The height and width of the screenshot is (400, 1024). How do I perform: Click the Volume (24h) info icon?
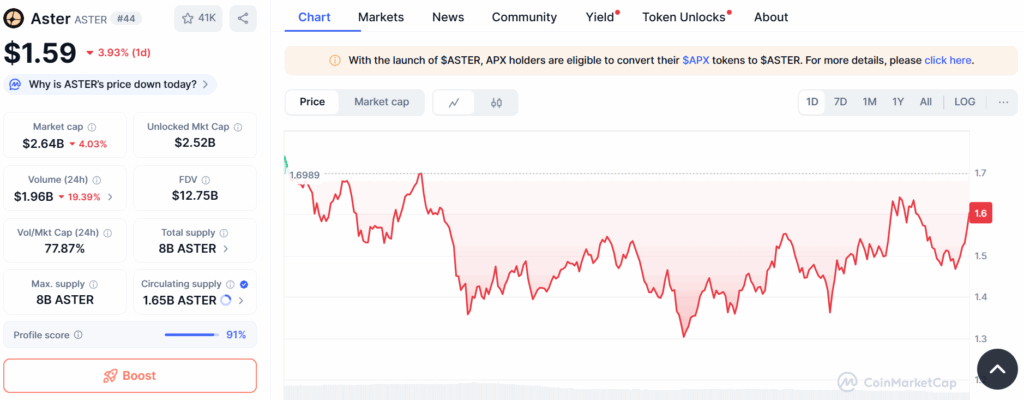pyautogui.click(x=97, y=180)
